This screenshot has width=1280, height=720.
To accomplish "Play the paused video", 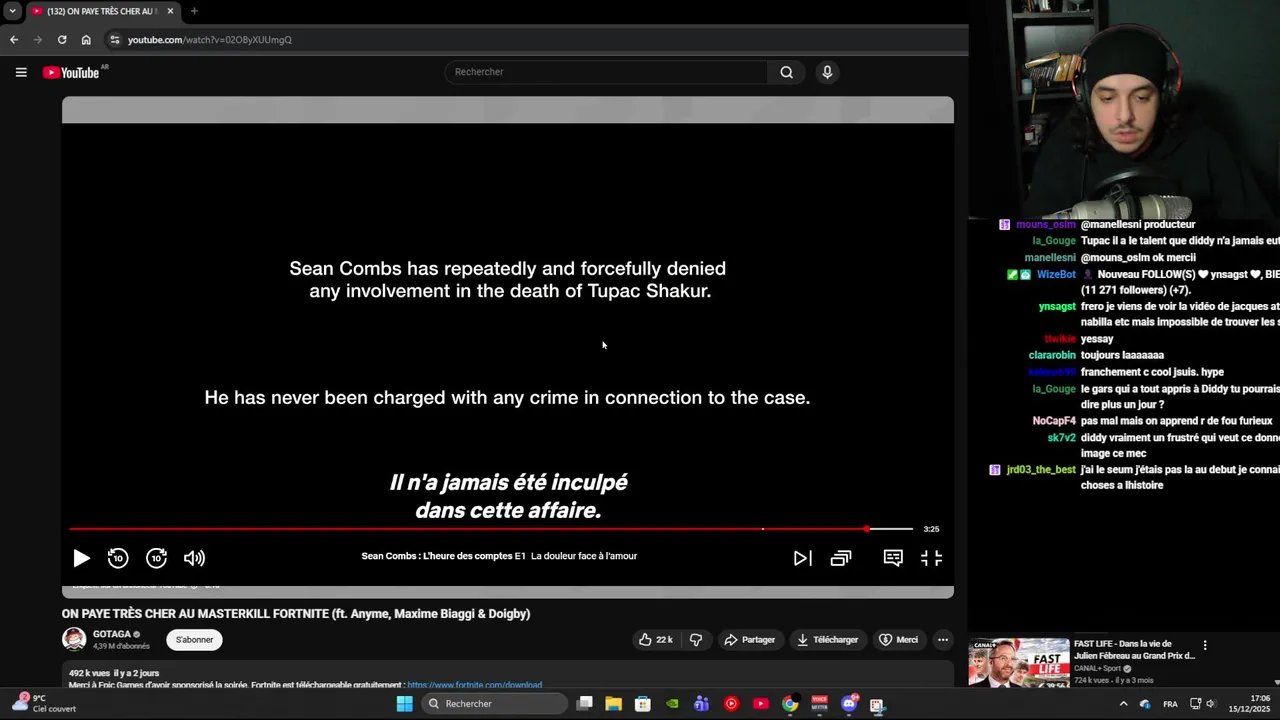I will pos(81,558).
